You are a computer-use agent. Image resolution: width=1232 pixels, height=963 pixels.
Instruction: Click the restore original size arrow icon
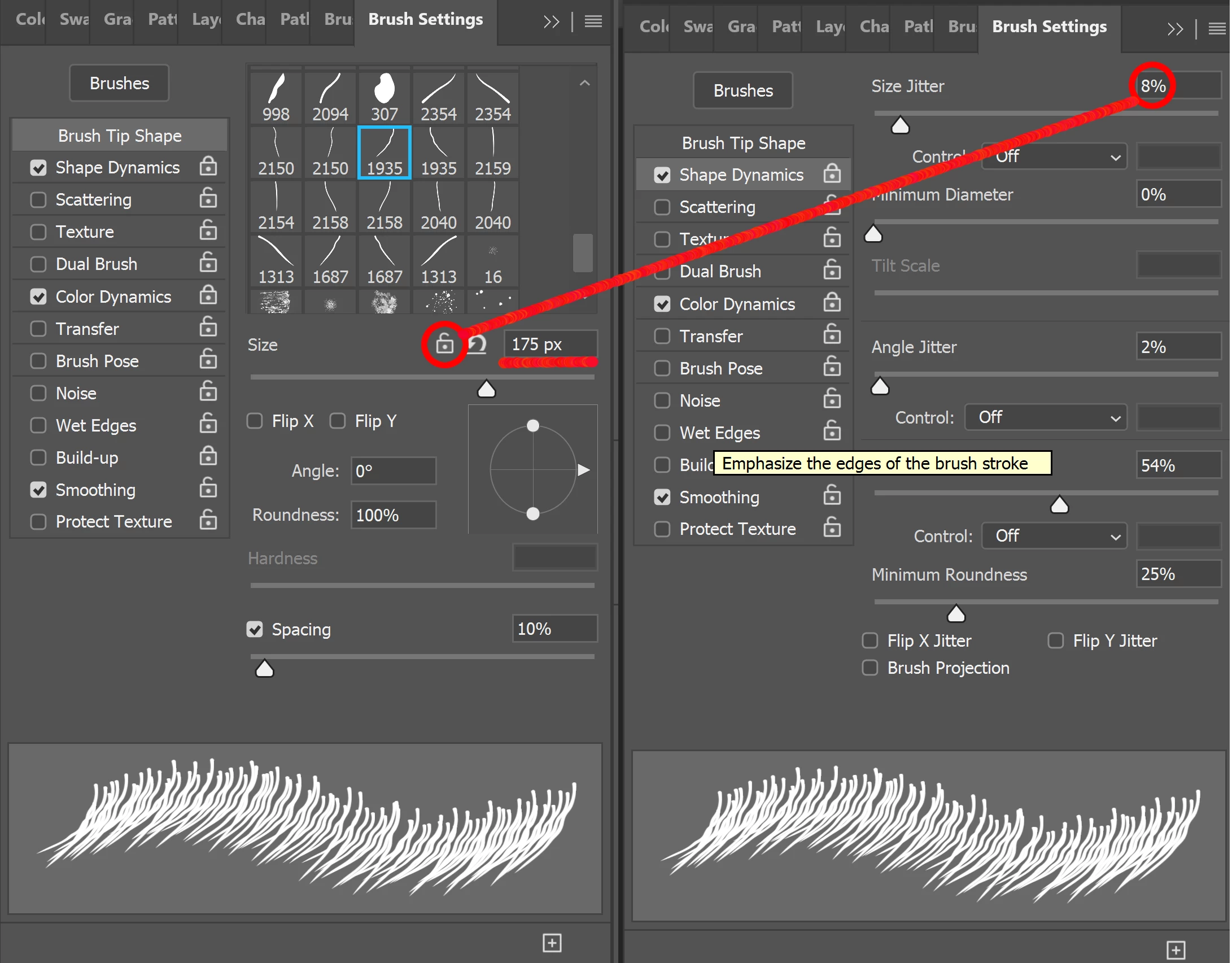point(478,344)
